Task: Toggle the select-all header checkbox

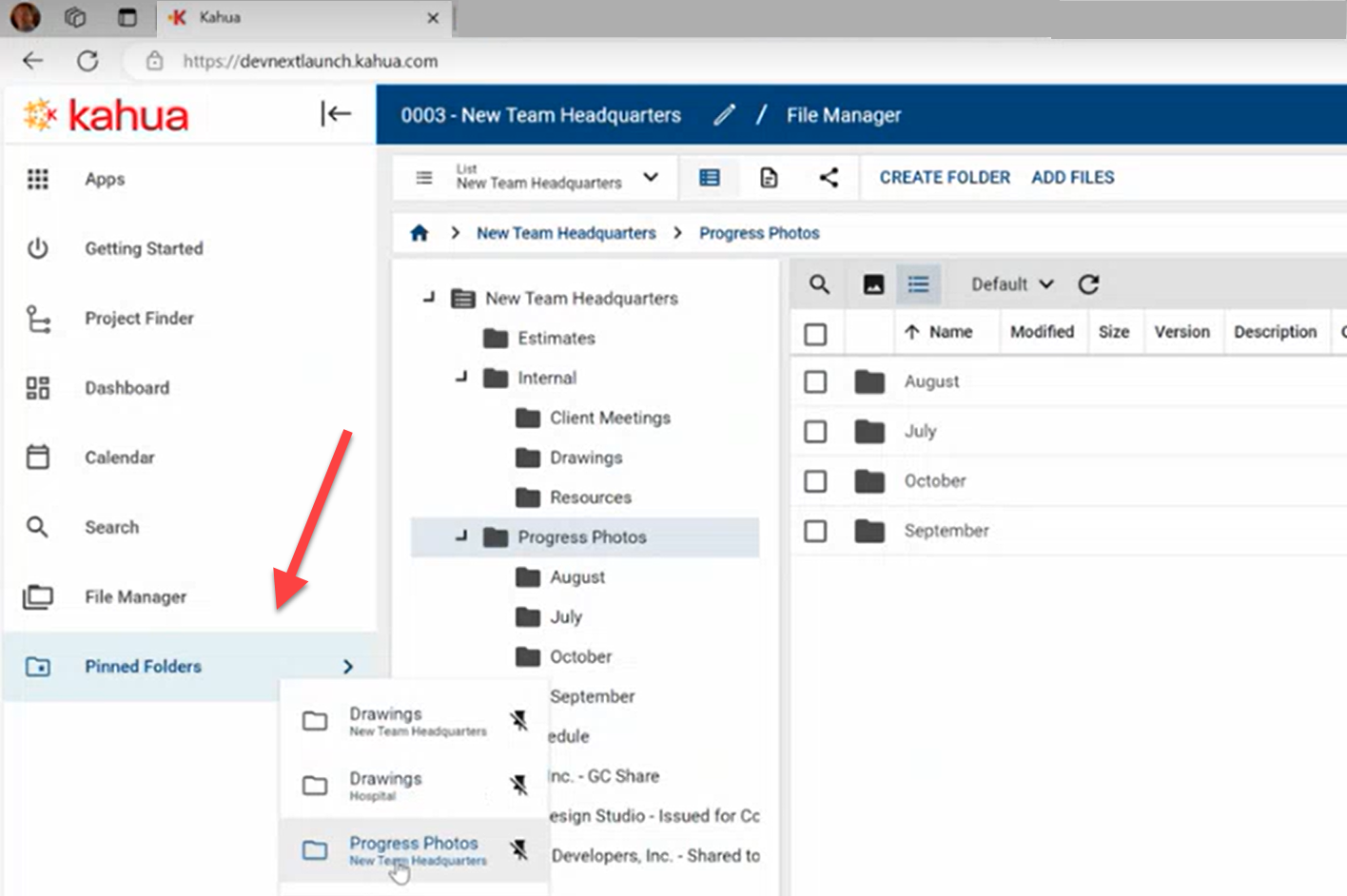Action: point(815,334)
